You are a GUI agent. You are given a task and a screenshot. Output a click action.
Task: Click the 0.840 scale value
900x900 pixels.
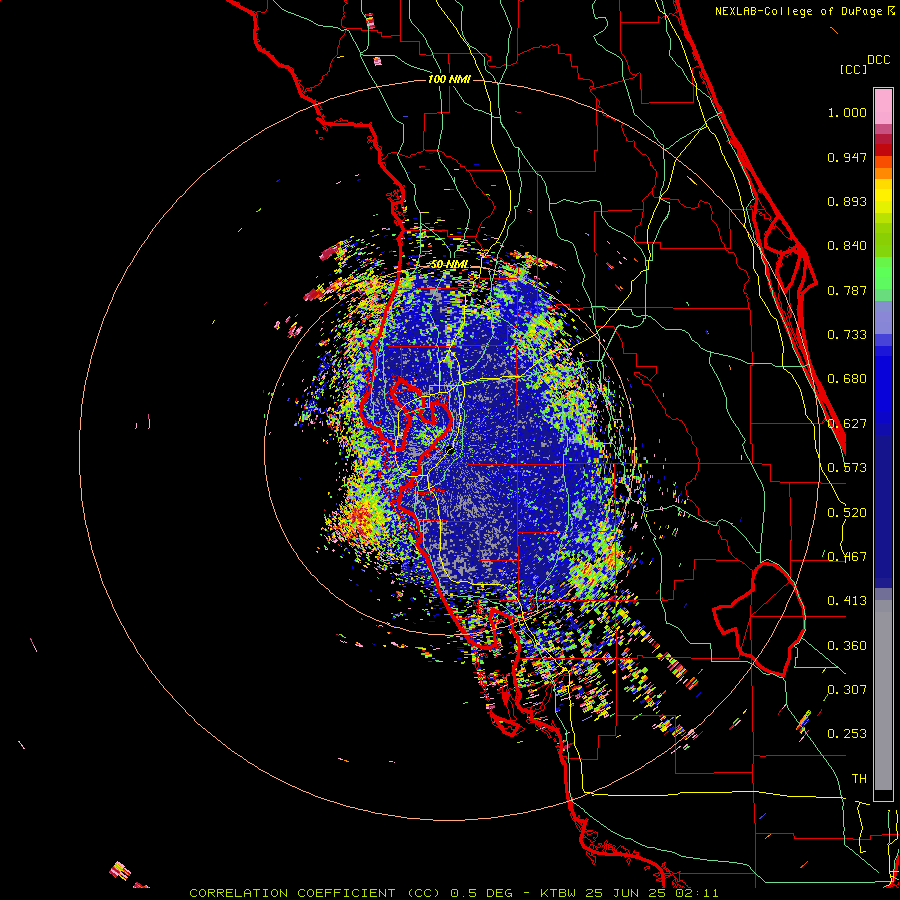tap(847, 246)
